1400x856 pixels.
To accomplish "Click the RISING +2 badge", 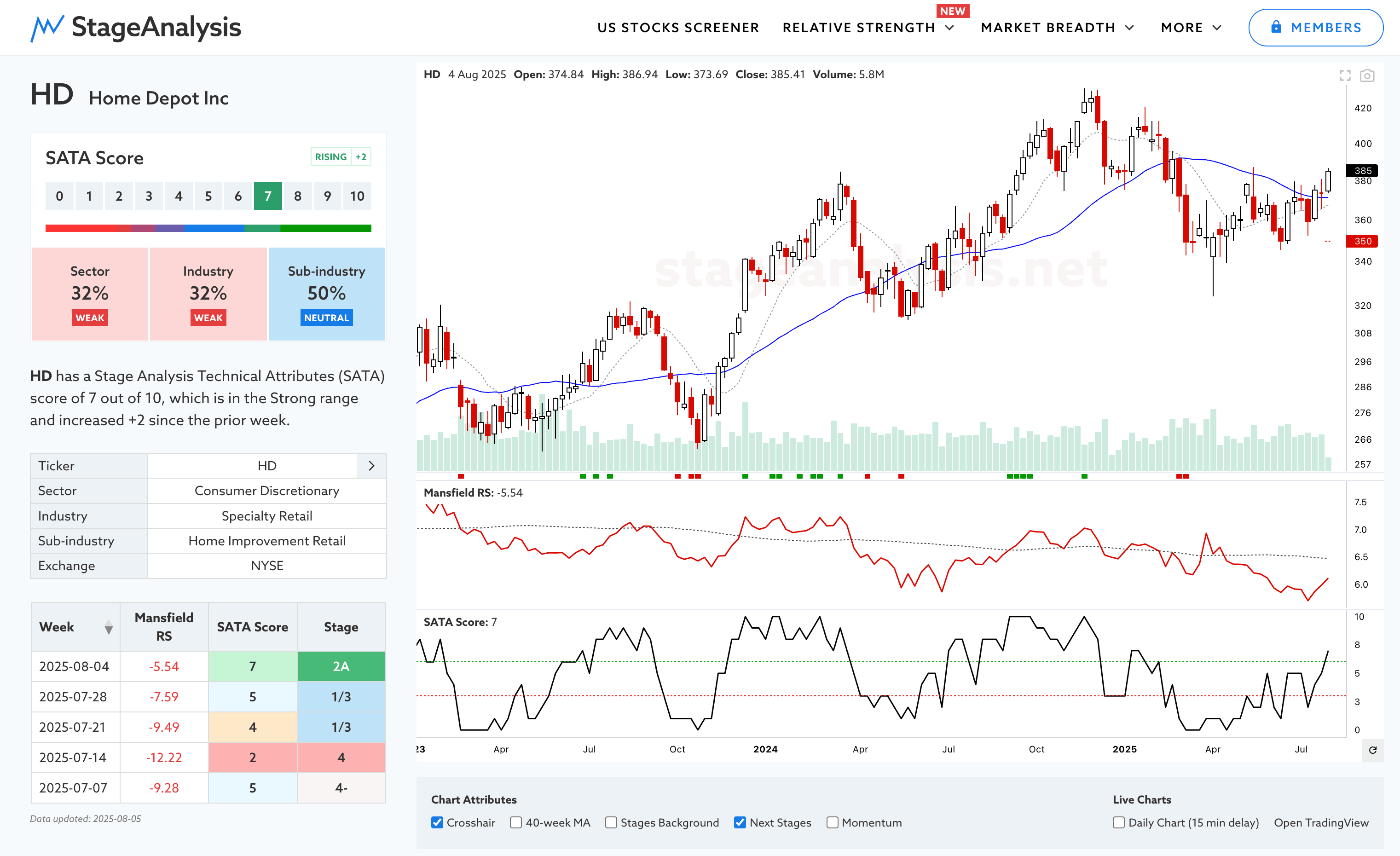I will click(x=341, y=157).
